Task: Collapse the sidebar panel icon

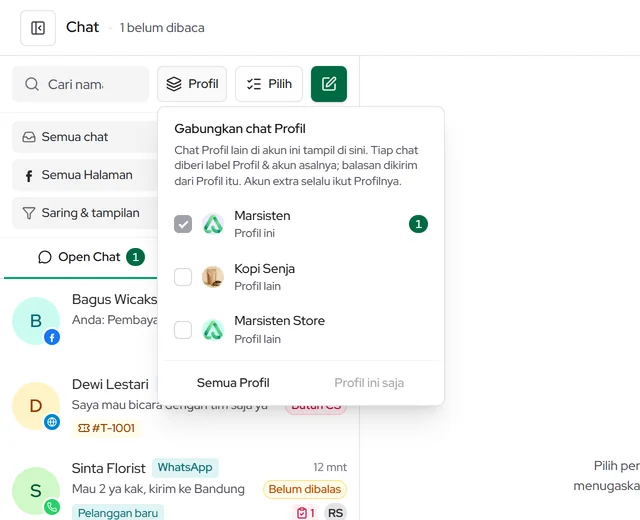Action: click(38, 28)
